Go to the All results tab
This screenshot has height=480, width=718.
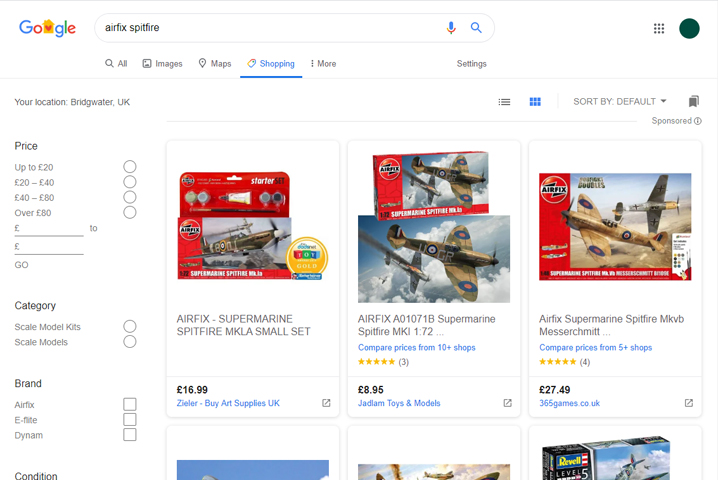pyautogui.click(x=116, y=64)
